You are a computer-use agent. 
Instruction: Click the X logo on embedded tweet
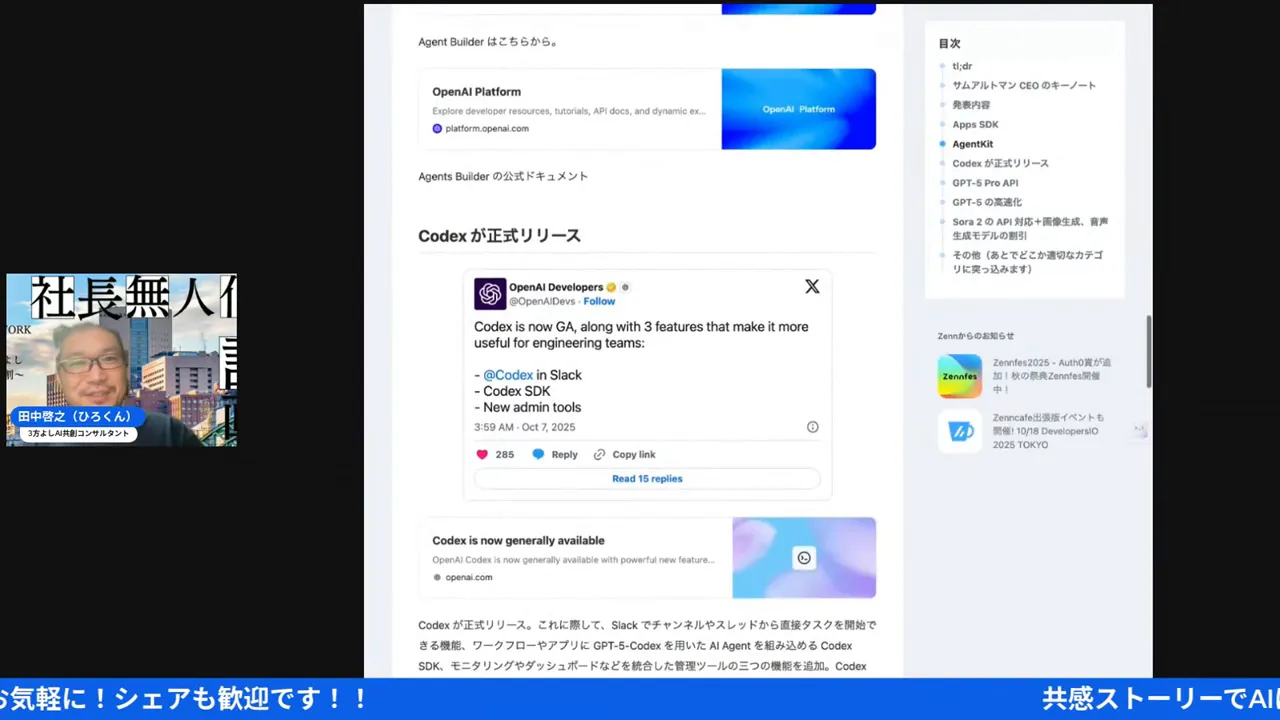pyautogui.click(x=812, y=287)
